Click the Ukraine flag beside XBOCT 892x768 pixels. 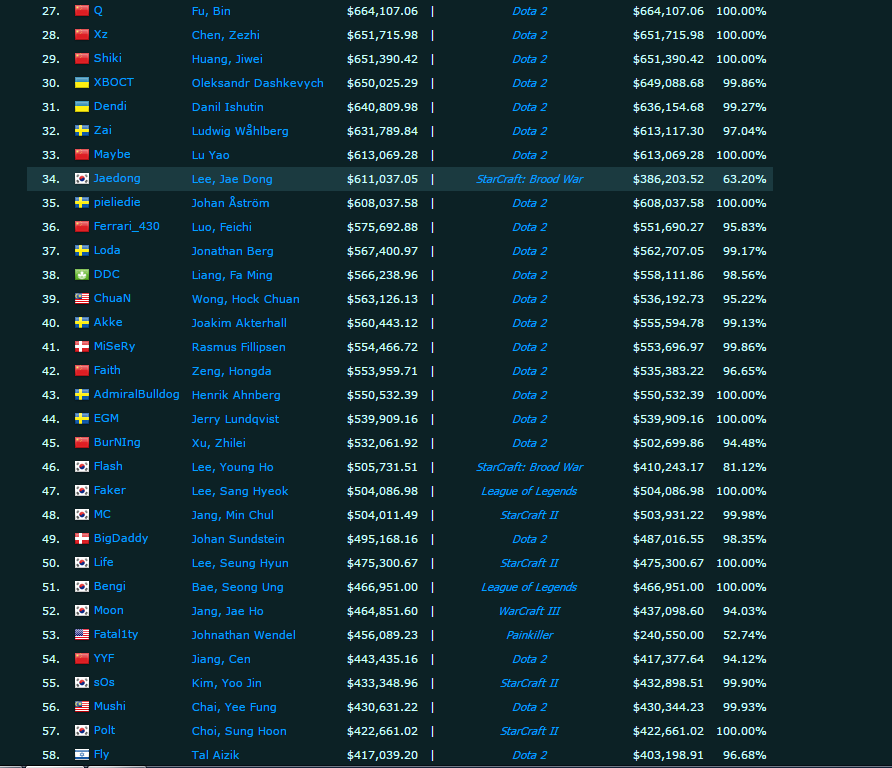[x=82, y=82]
